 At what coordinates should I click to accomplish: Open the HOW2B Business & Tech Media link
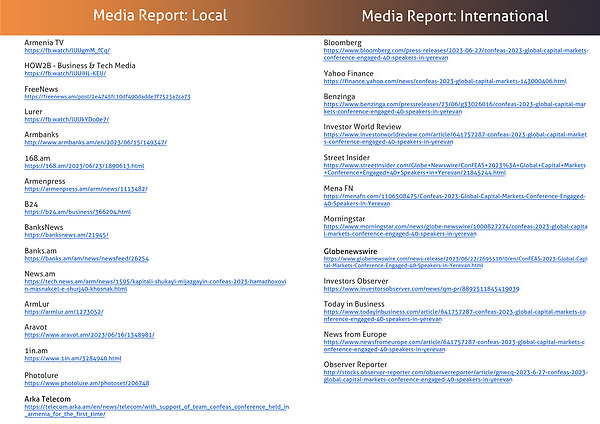pos(65,73)
